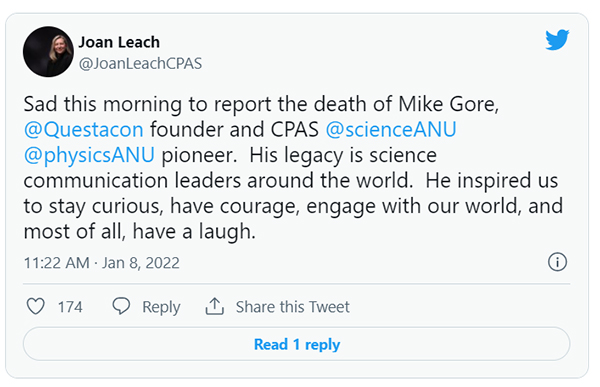The image size is (600, 387).
Task: Open Joan Leach's profile picture
Action: click(x=48, y=52)
